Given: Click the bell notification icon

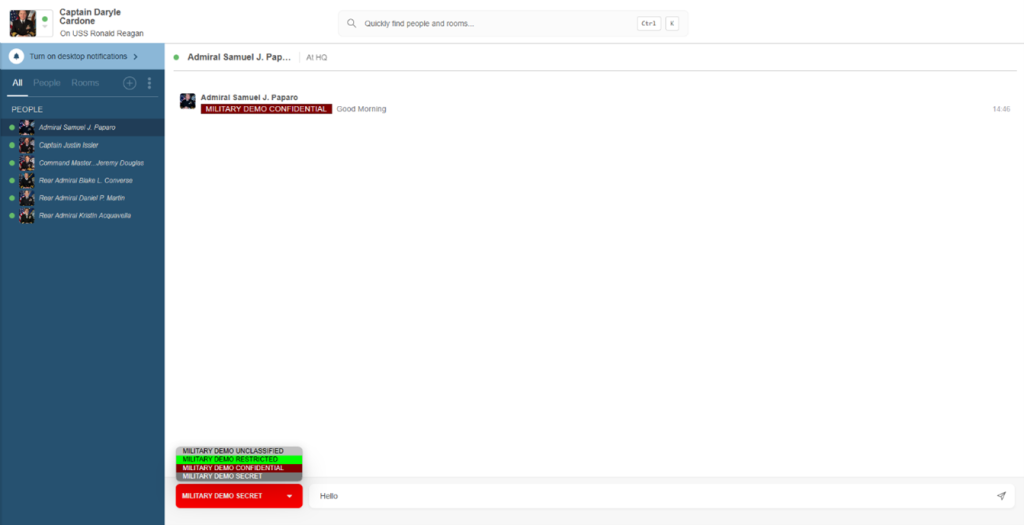Looking at the screenshot, I should coord(17,57).
